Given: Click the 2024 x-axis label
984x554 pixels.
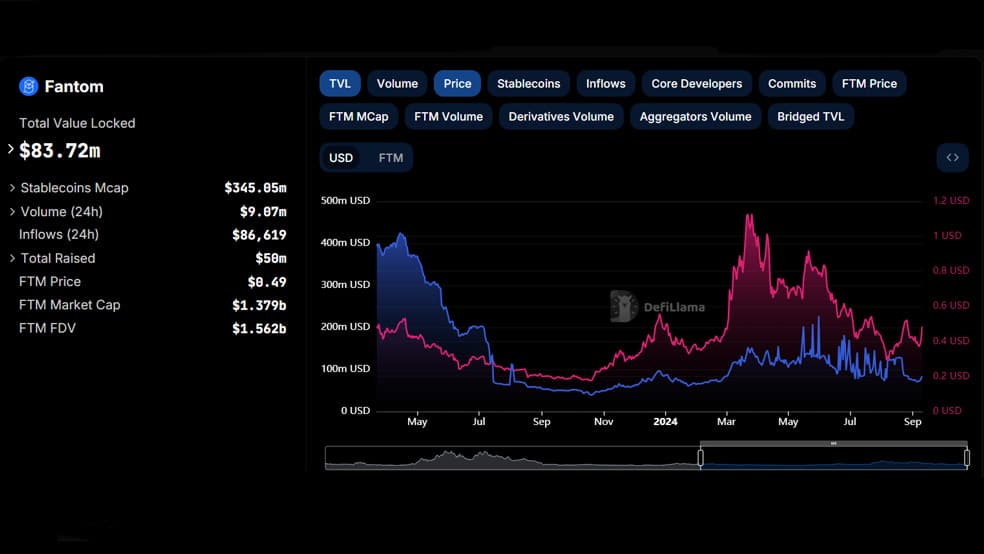Looking at the screenshot, I should 665,422.
